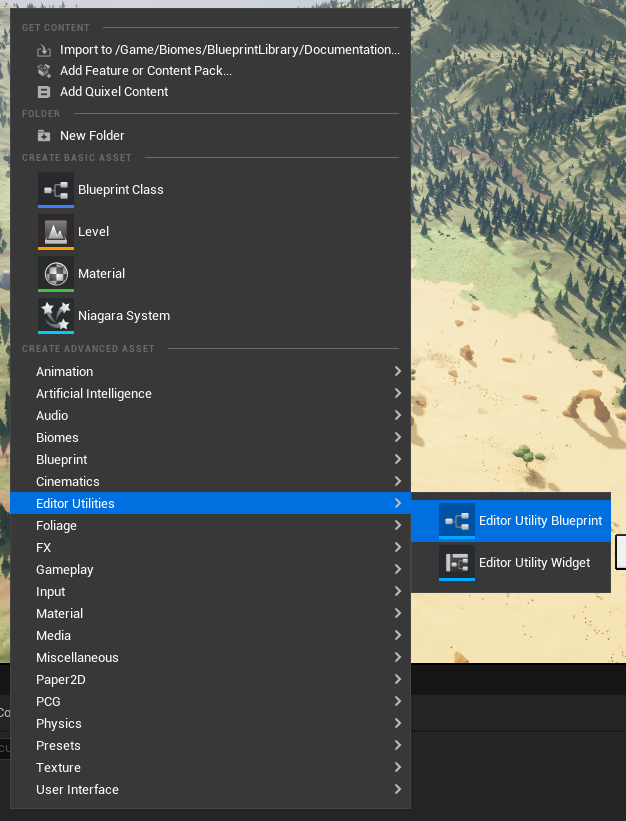Click the Add Feature or Content Pack icon
Image resolution: width=626 pixels, height=821 pixels.
point(44,71)
